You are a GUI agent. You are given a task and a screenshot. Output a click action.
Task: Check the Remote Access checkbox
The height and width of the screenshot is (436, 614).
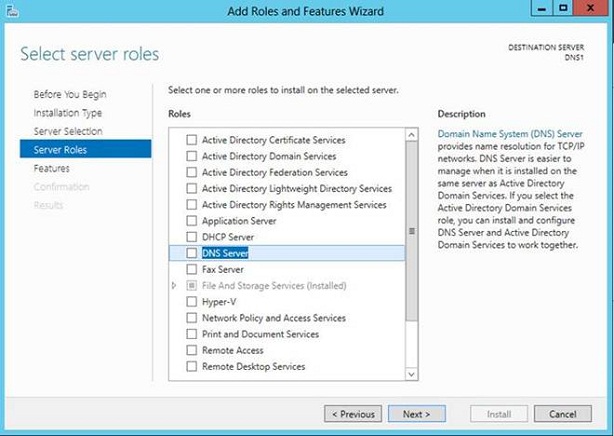click(191, 350)
